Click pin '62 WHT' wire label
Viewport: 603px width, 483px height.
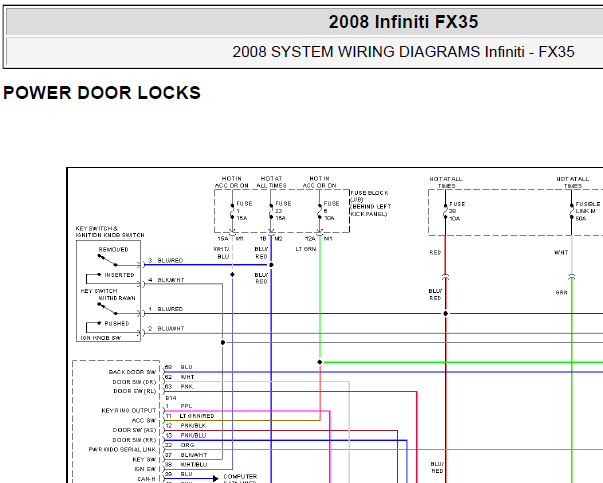(x=180, y=377)
